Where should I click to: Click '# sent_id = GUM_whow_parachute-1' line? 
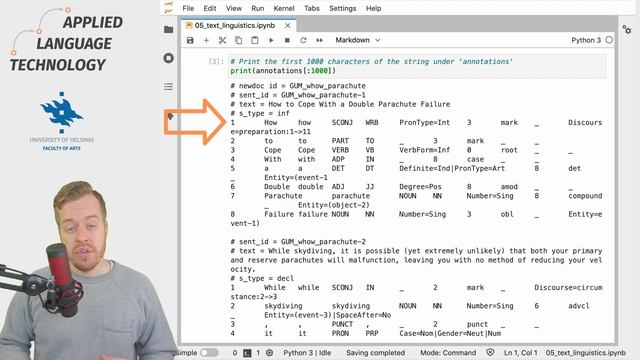pyautogui.click(x=298, y=95)
